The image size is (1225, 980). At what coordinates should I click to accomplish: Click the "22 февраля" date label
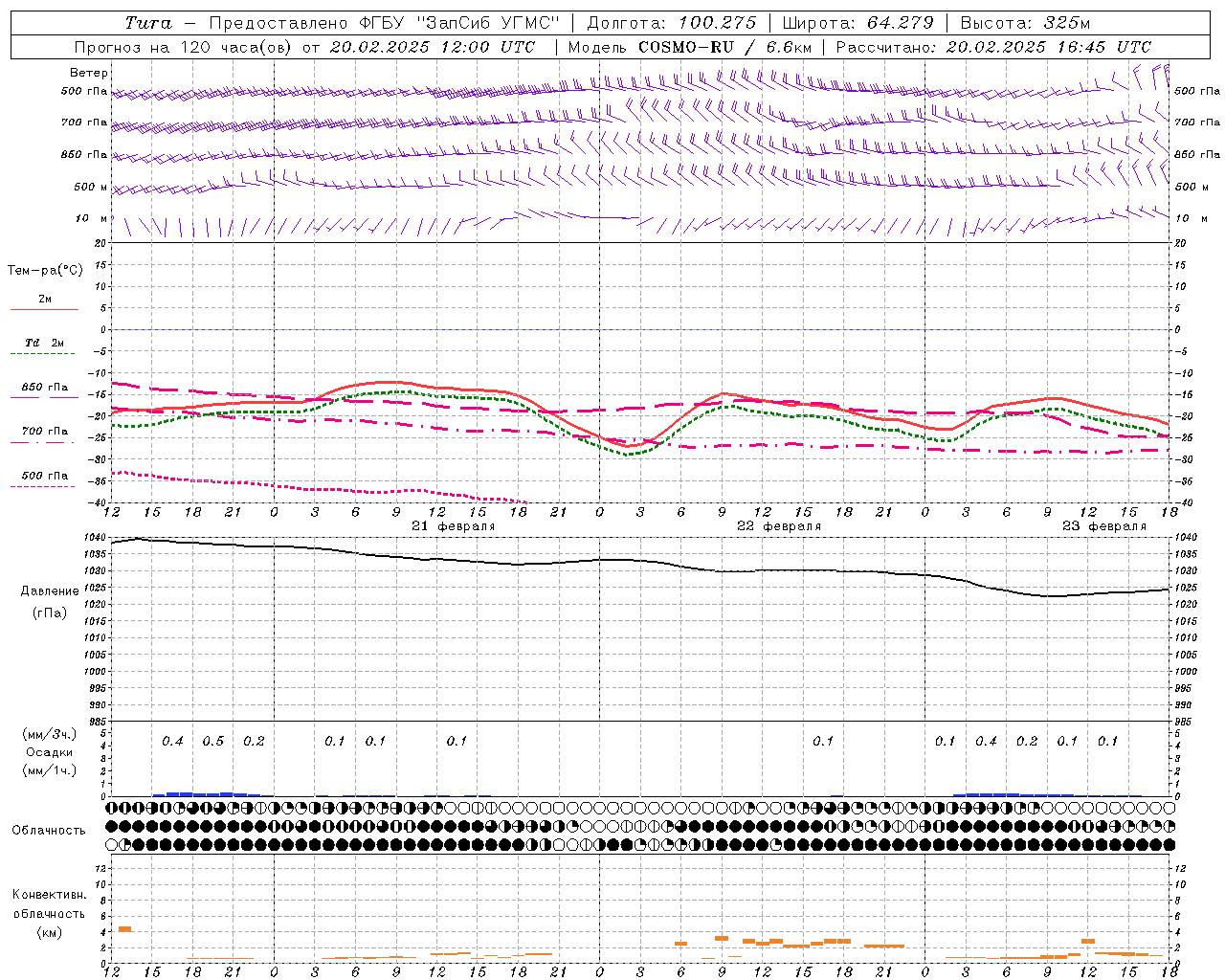click(x=779, y=526)
